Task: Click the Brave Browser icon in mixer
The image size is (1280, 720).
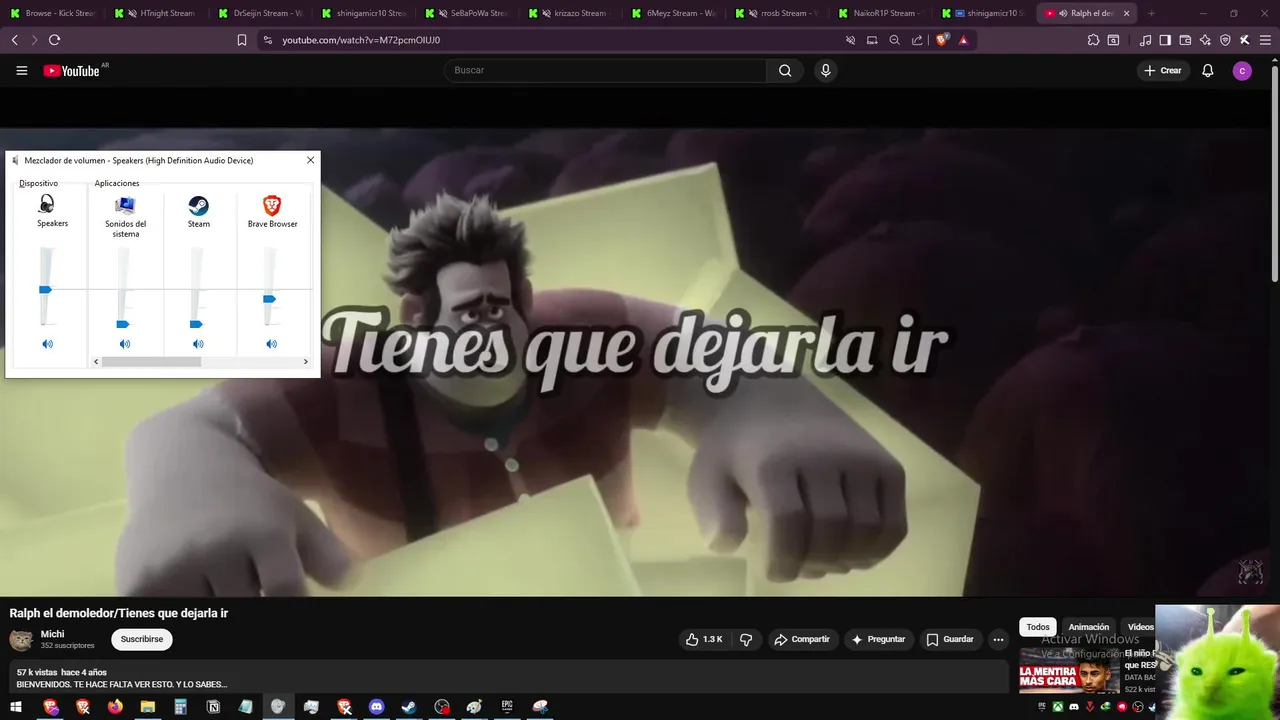Action: 272,205
